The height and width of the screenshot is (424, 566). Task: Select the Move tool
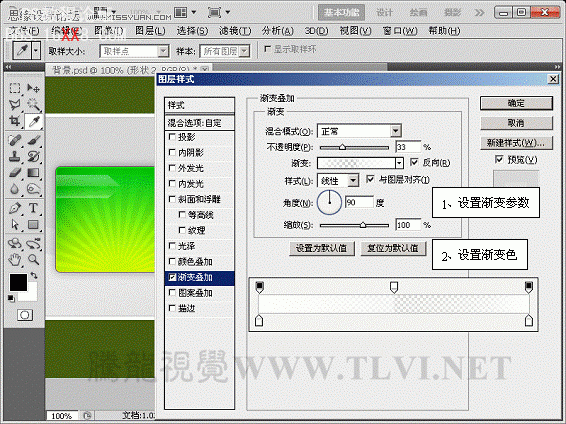coord(33,88)
